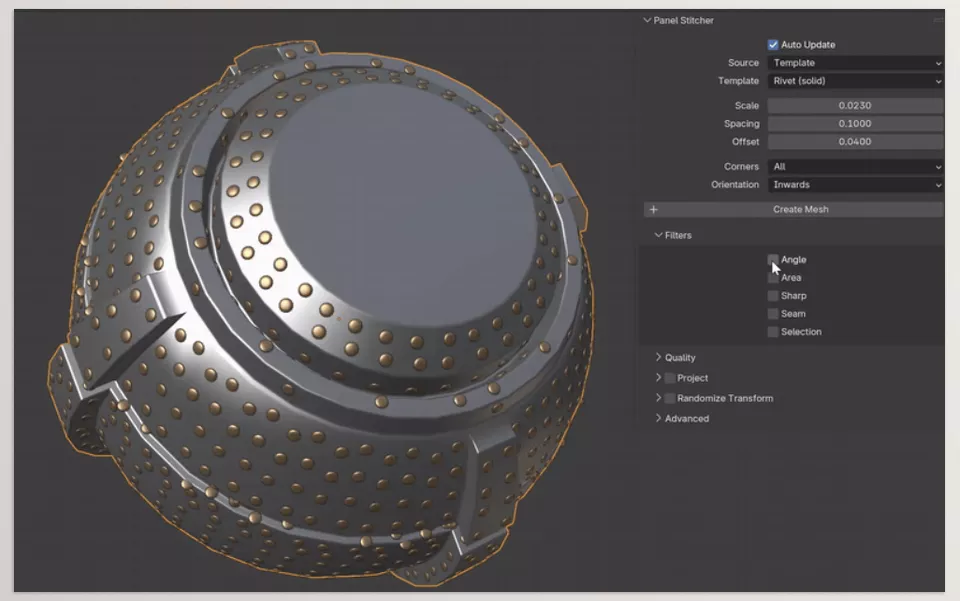
Task: Tick the Randomize Transform checkbox
Action: (670, 398)
